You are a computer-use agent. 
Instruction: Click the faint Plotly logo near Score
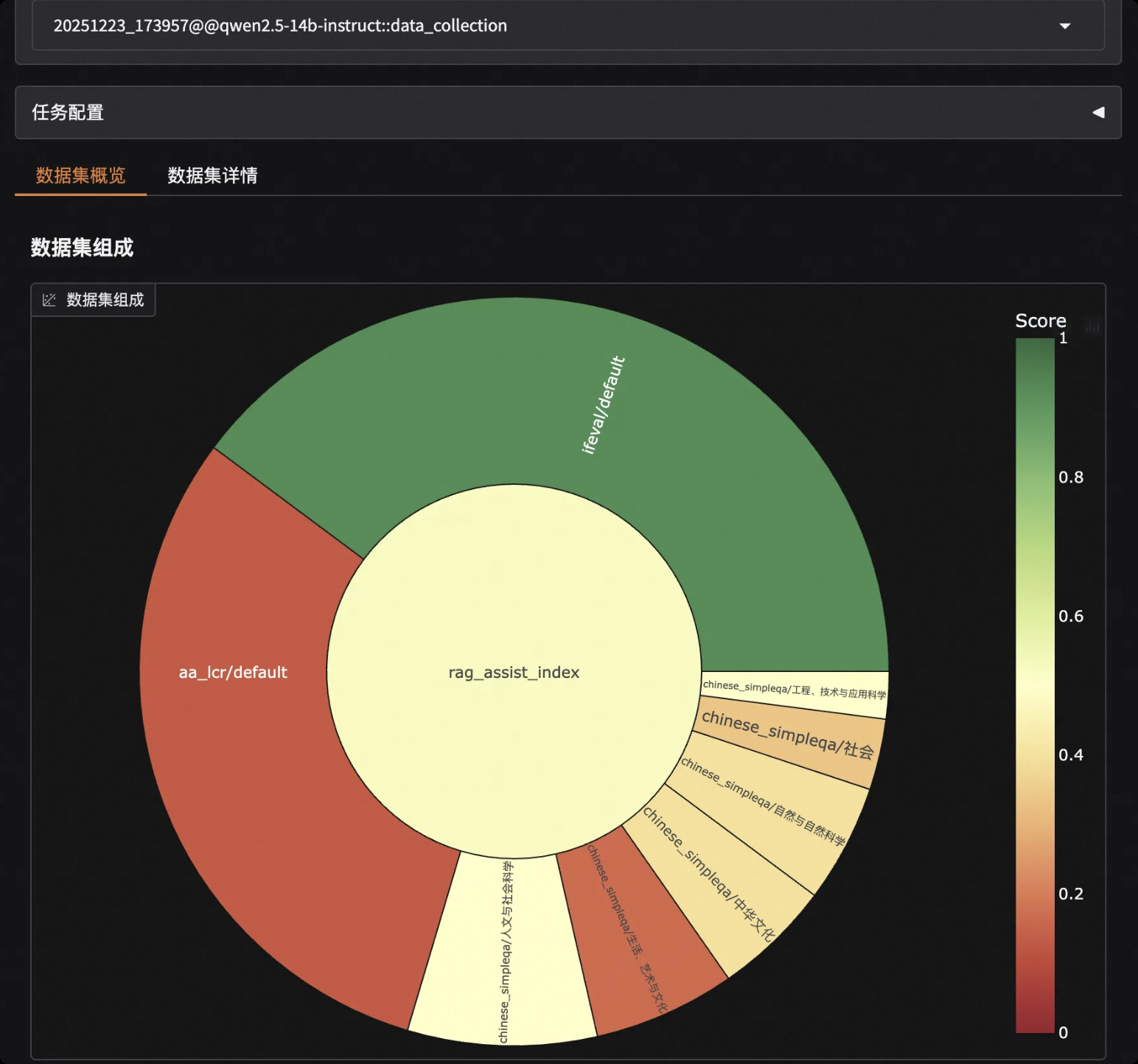pyautogui.click(x=1092, y=326)
